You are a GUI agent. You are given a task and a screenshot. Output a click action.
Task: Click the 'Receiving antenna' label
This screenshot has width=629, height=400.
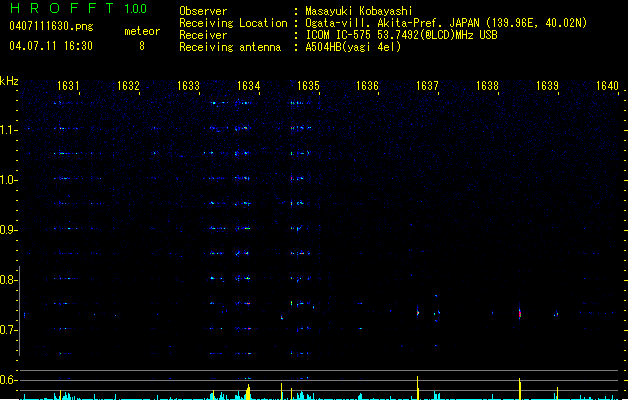[230, 47]
